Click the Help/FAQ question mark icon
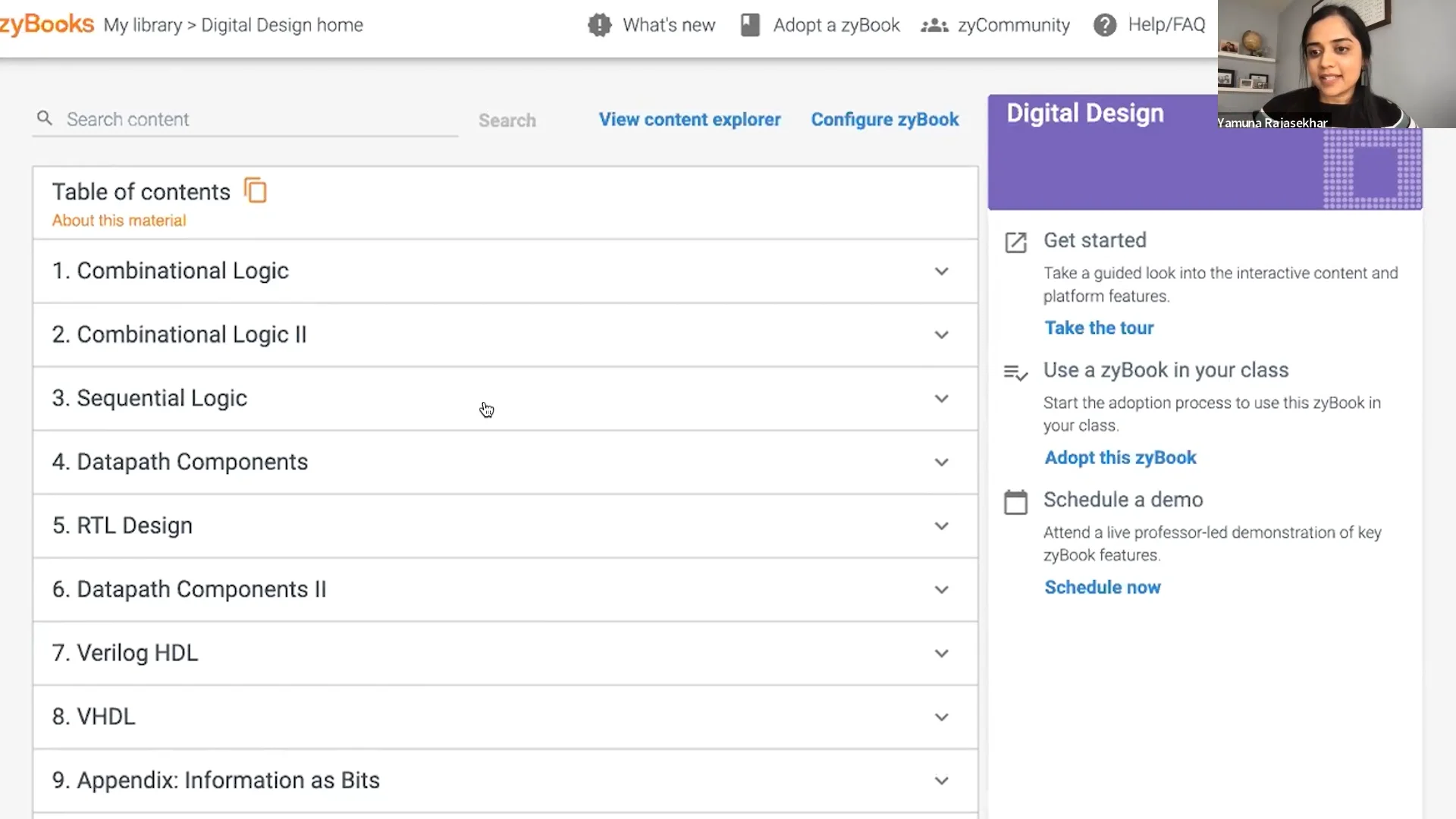The image size is (1456, 819). click(1105, 25)
